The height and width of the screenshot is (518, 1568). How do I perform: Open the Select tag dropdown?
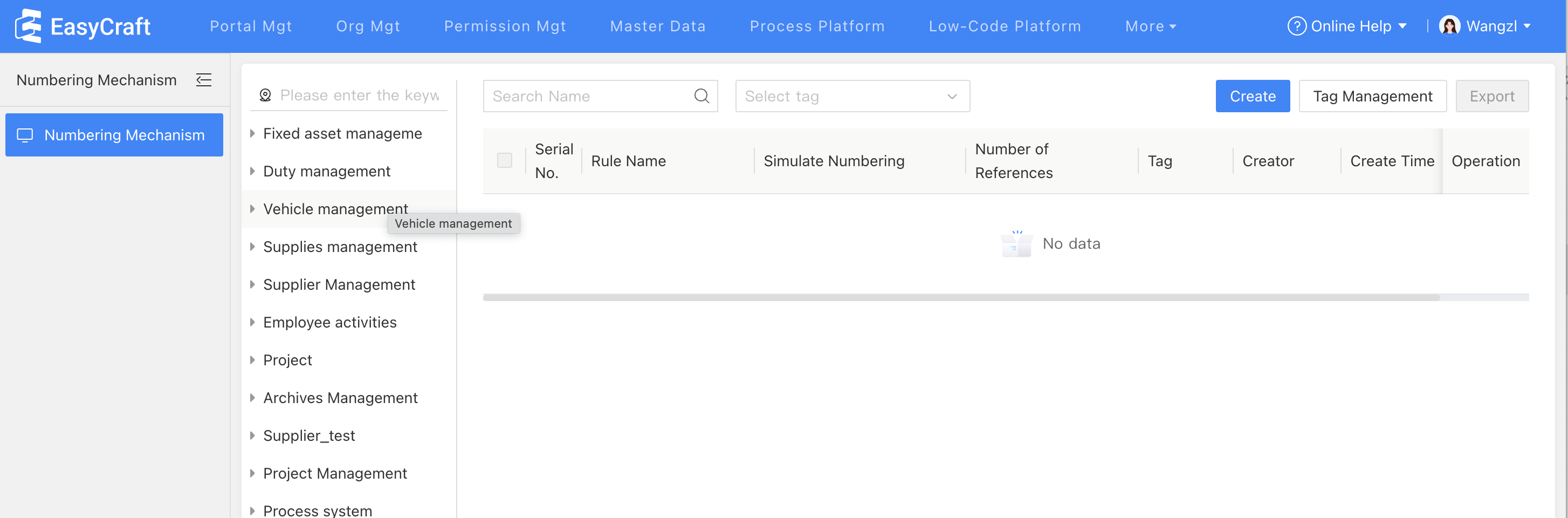pyautogui.click(x=851, y=96)
